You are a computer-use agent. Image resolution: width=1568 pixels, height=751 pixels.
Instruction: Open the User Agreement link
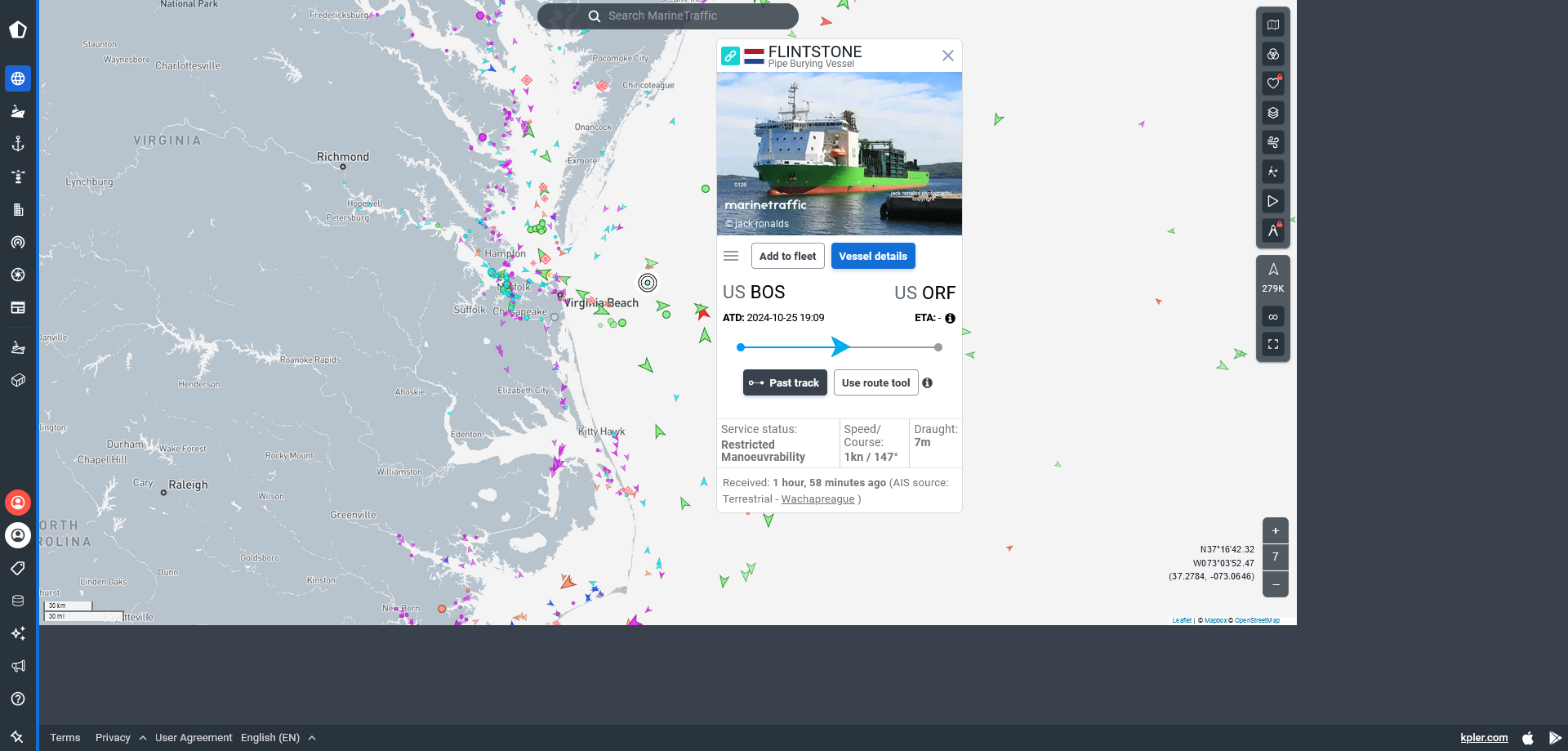[194, 737]
